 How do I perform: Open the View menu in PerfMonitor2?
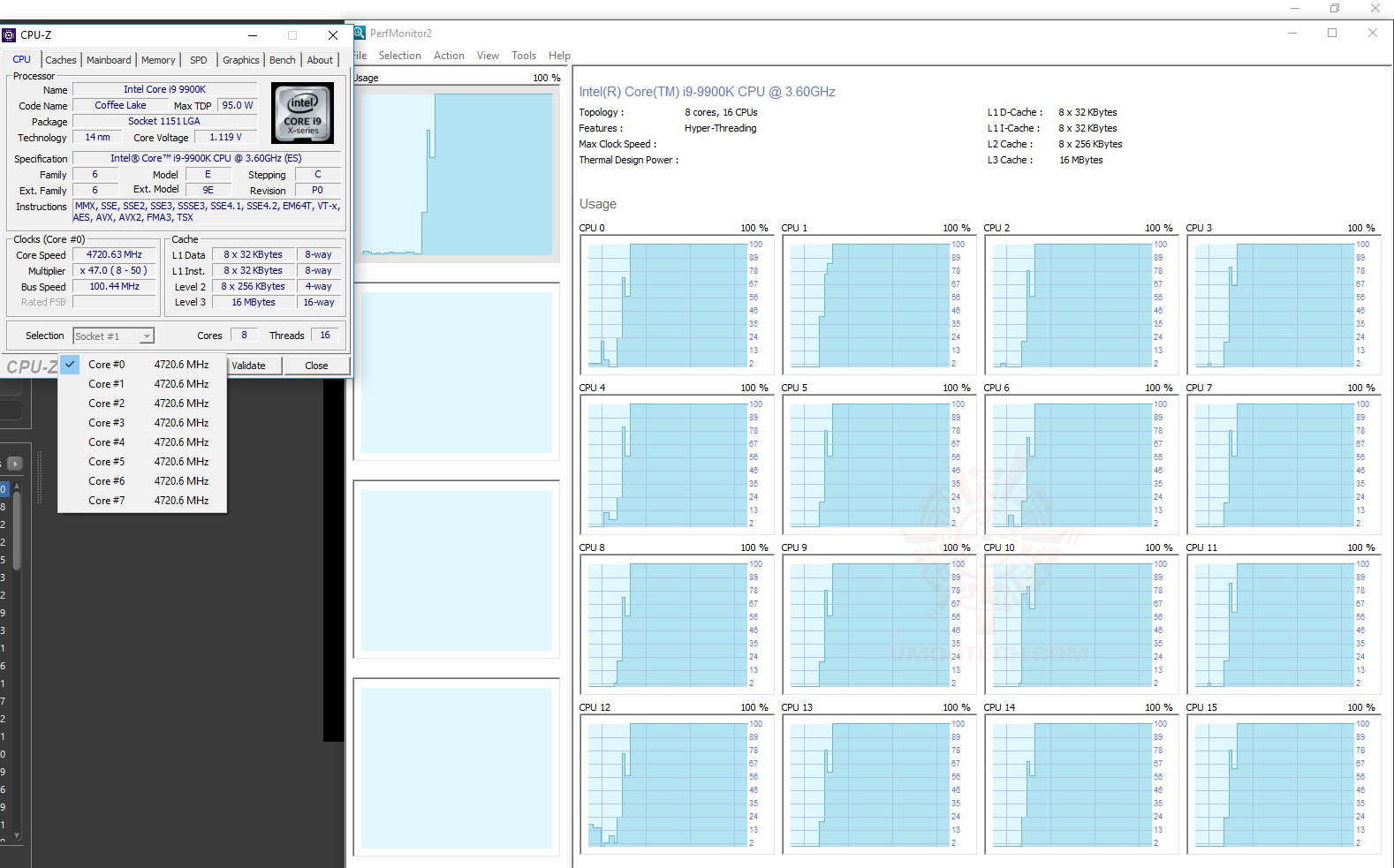tap(488, 56)
